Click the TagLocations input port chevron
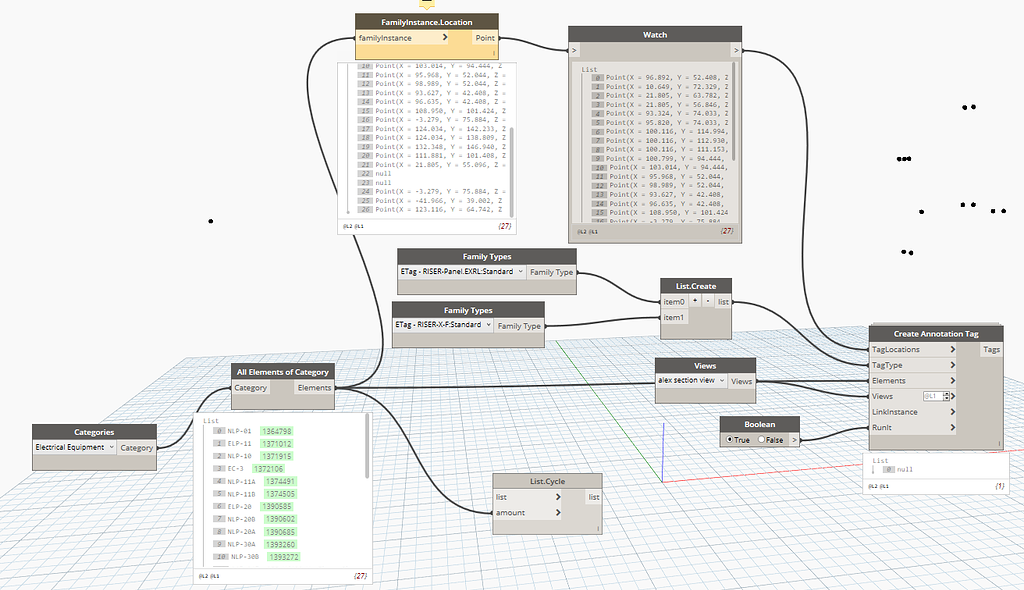The width and height of the screenshot is (1024, 590). point(953,349)
